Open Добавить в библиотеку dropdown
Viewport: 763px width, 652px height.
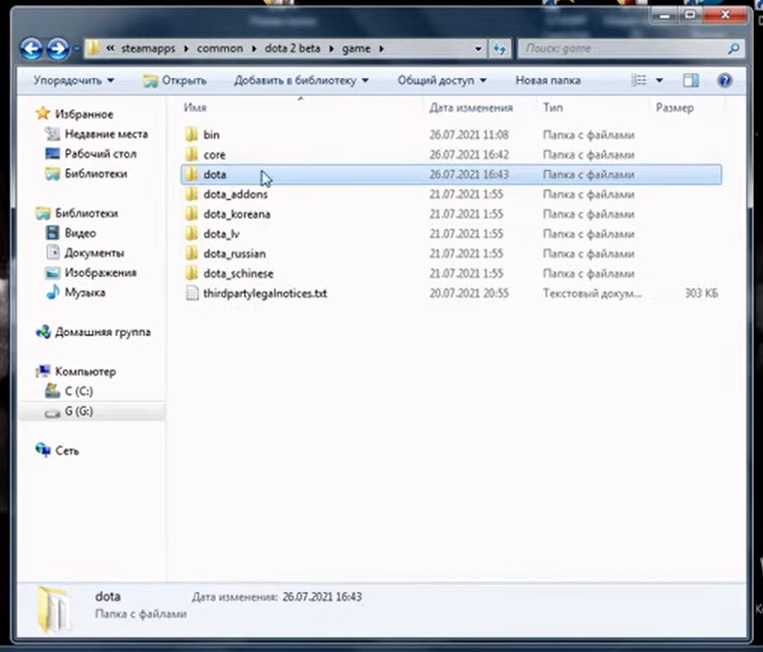[x=301, y=80]
